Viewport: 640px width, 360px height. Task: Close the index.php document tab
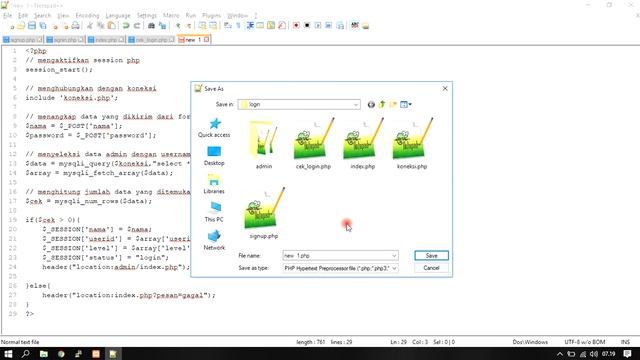[121, 40]
